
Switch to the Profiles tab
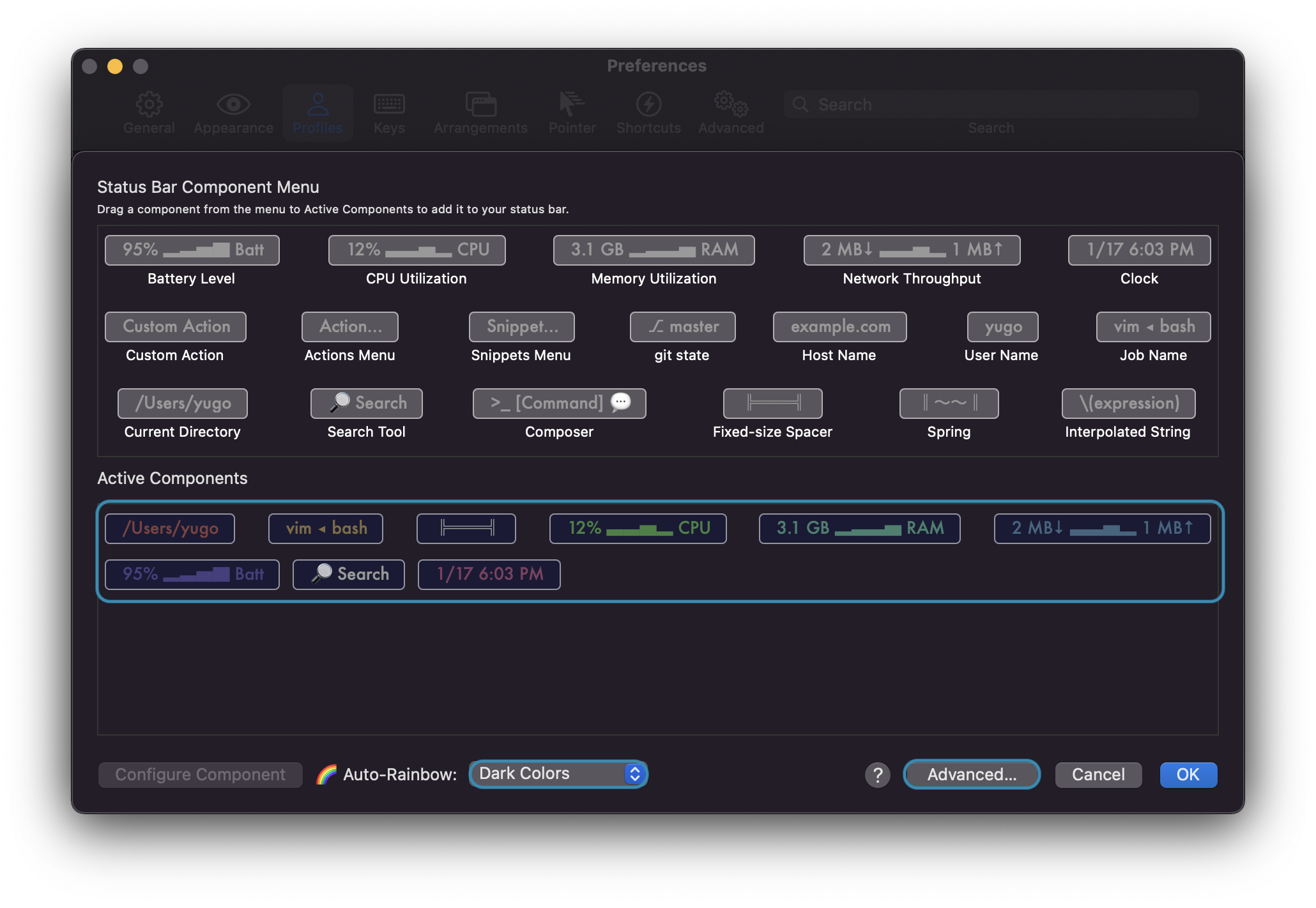click(x=318, y=112)
